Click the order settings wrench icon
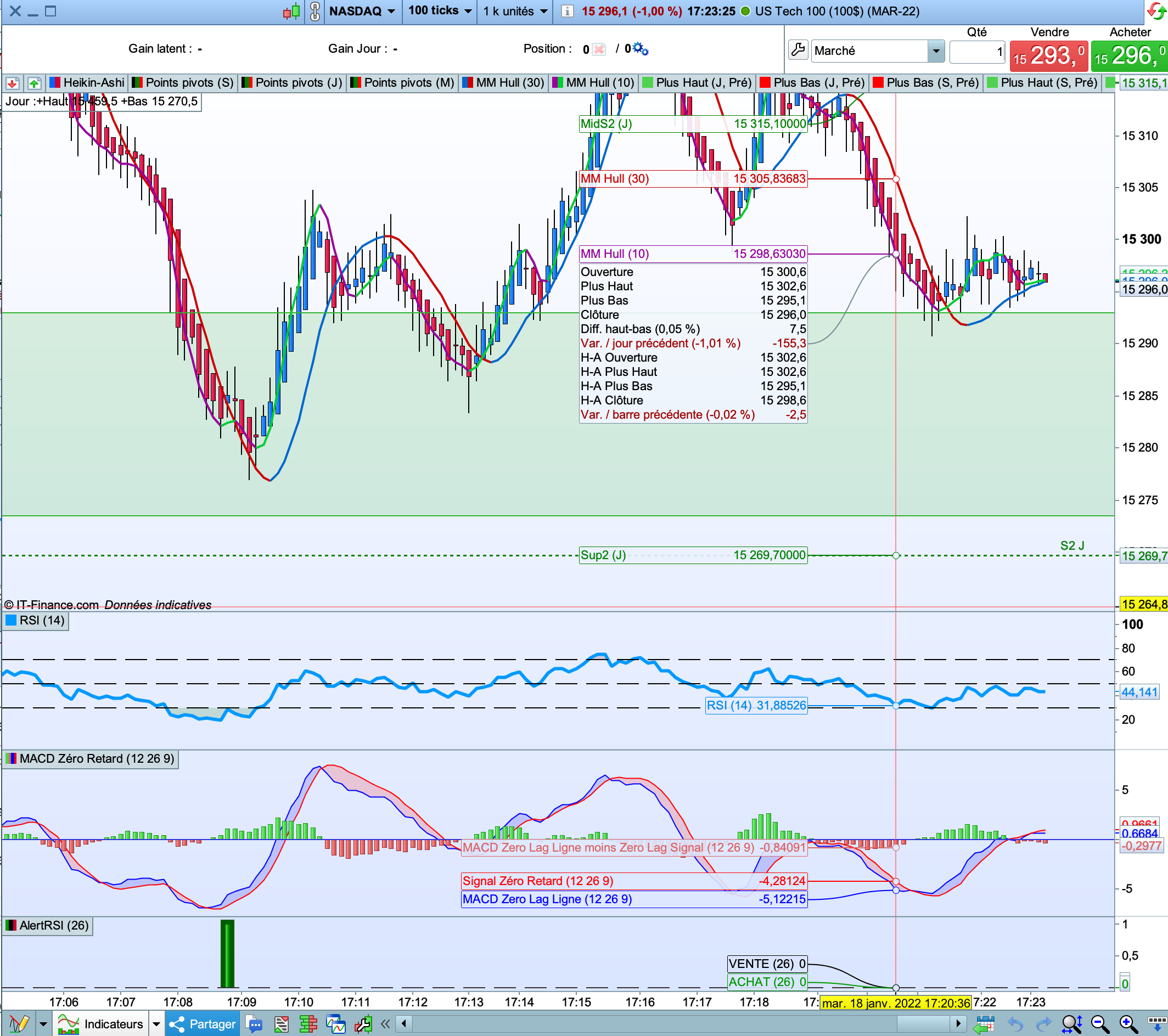 (798, 50)
